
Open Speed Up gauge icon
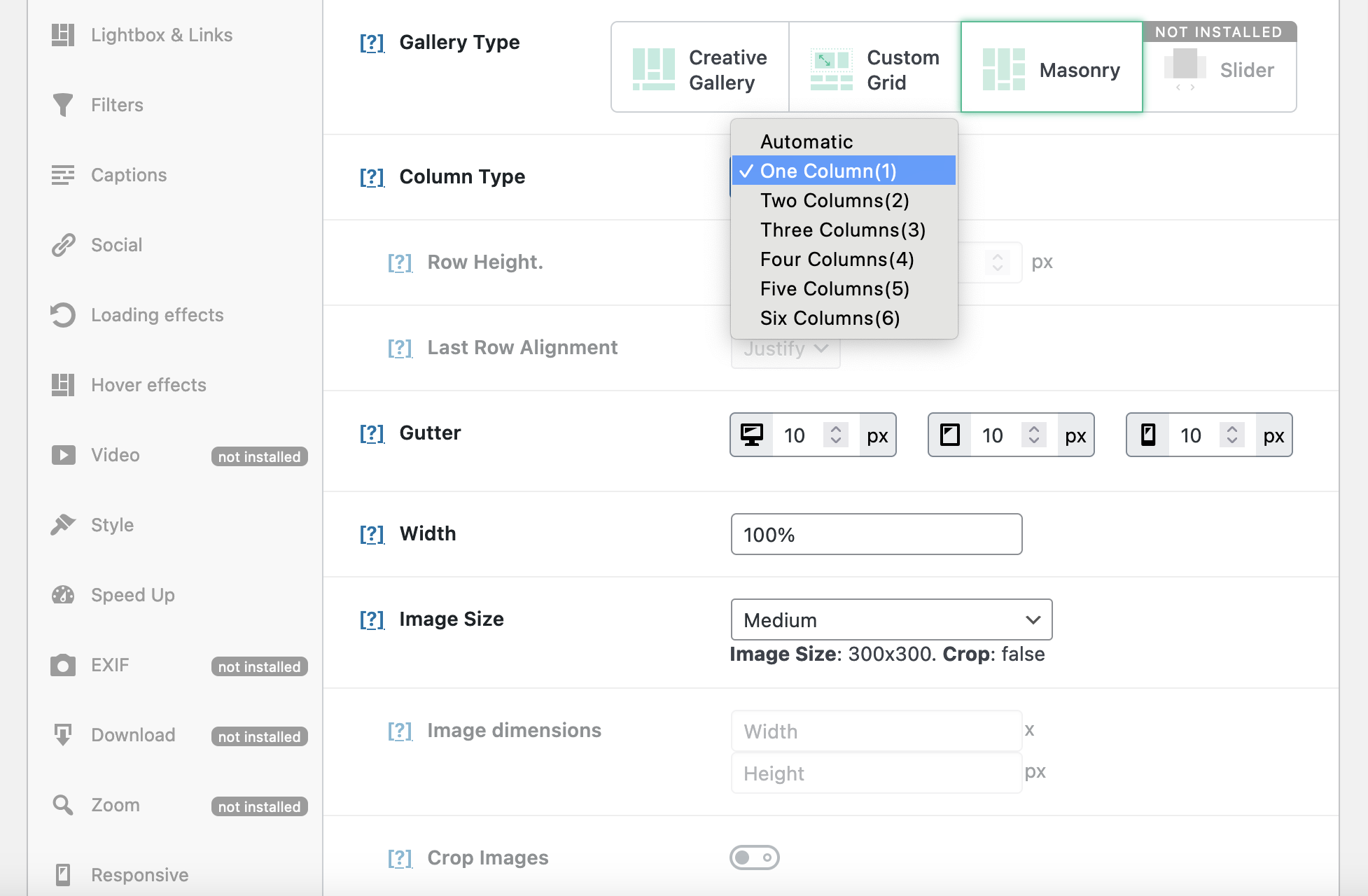62,595
